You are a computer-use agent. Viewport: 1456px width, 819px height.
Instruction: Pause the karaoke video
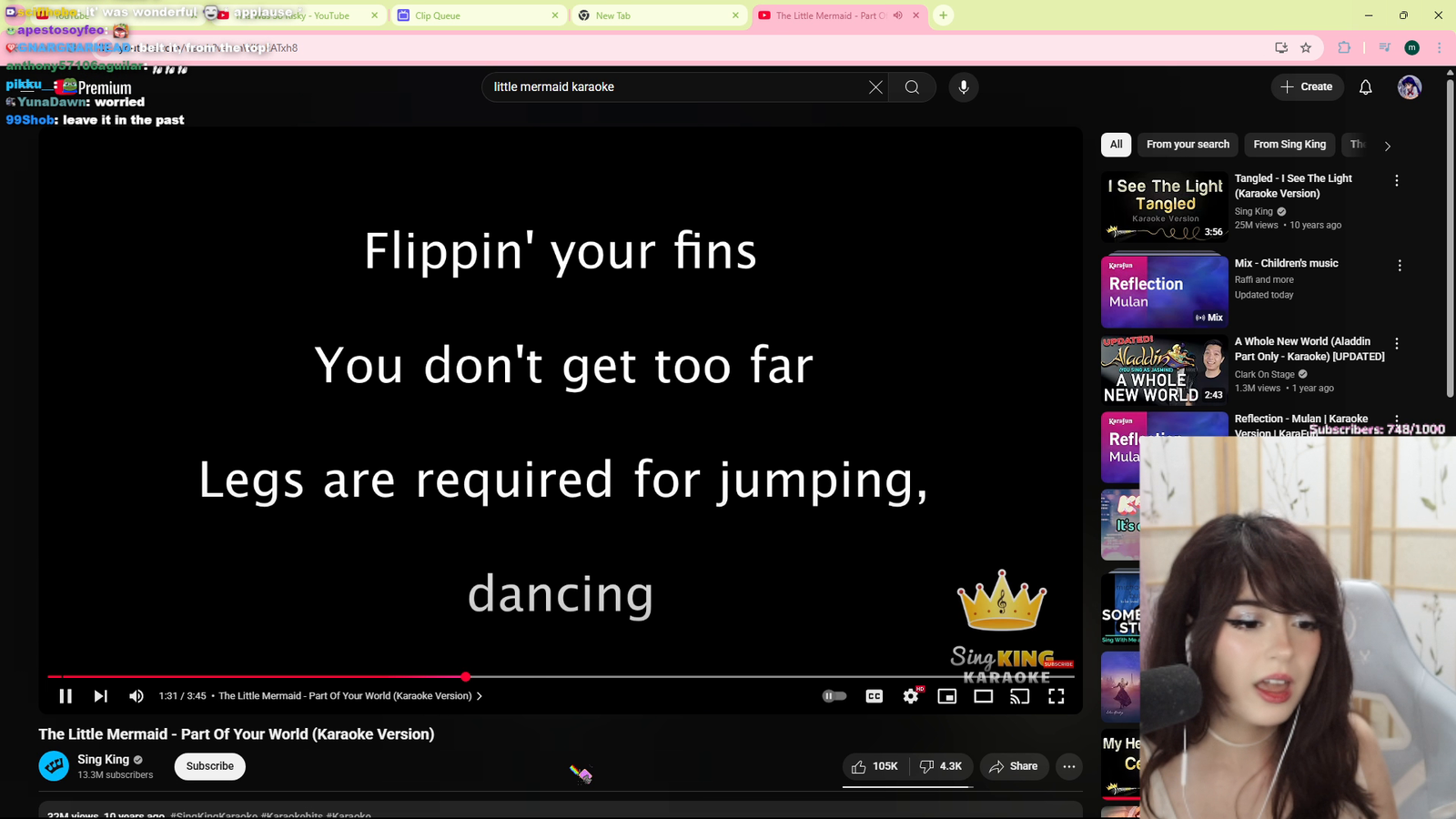(x=66, y=696)
